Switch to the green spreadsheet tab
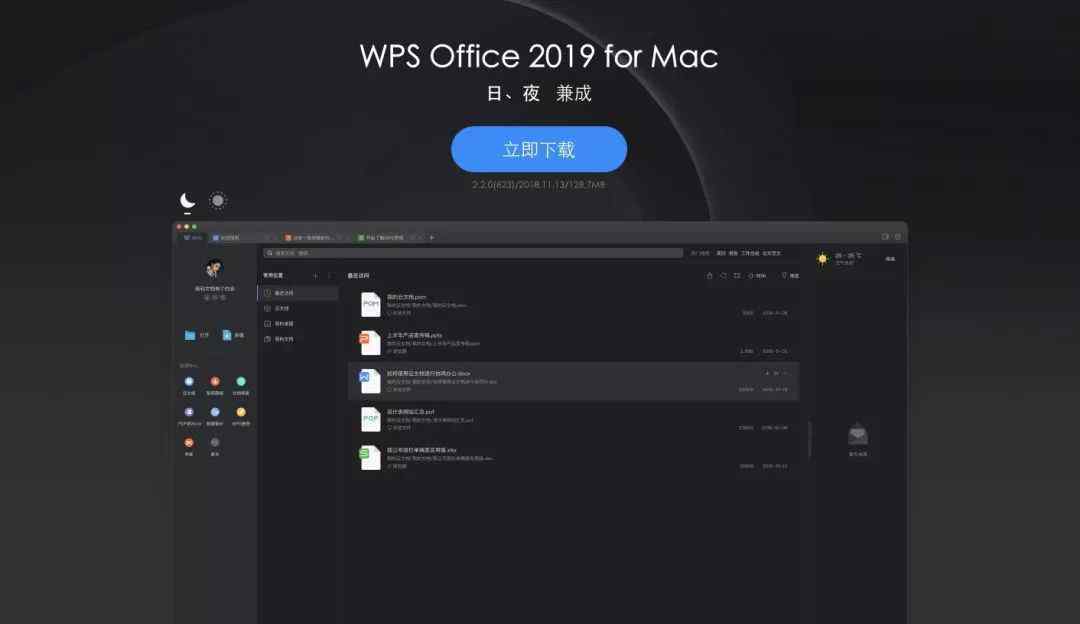The width and height of the screenshot is (1080, 624). click(386, 238)
